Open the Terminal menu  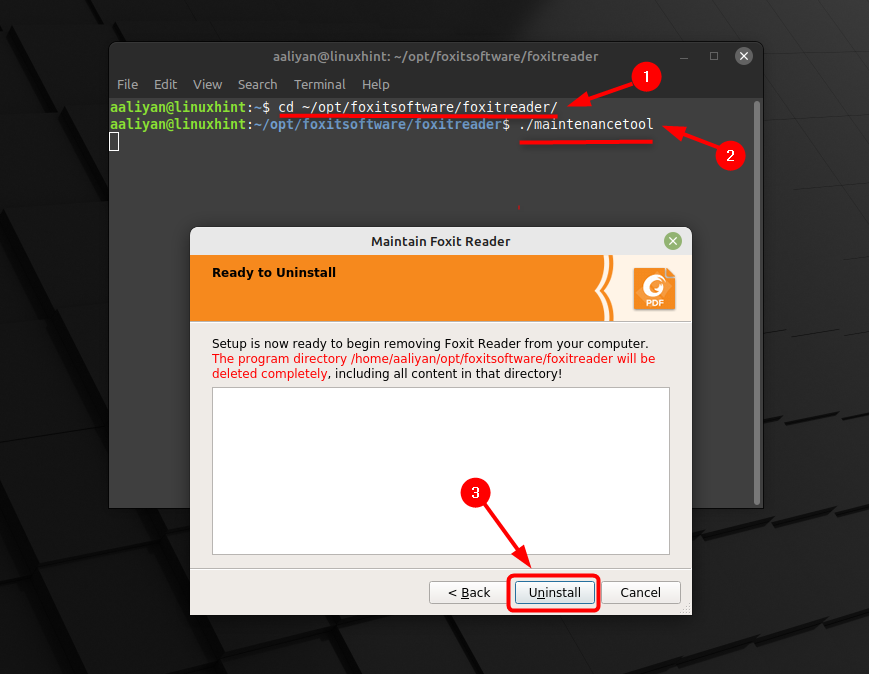320,84
